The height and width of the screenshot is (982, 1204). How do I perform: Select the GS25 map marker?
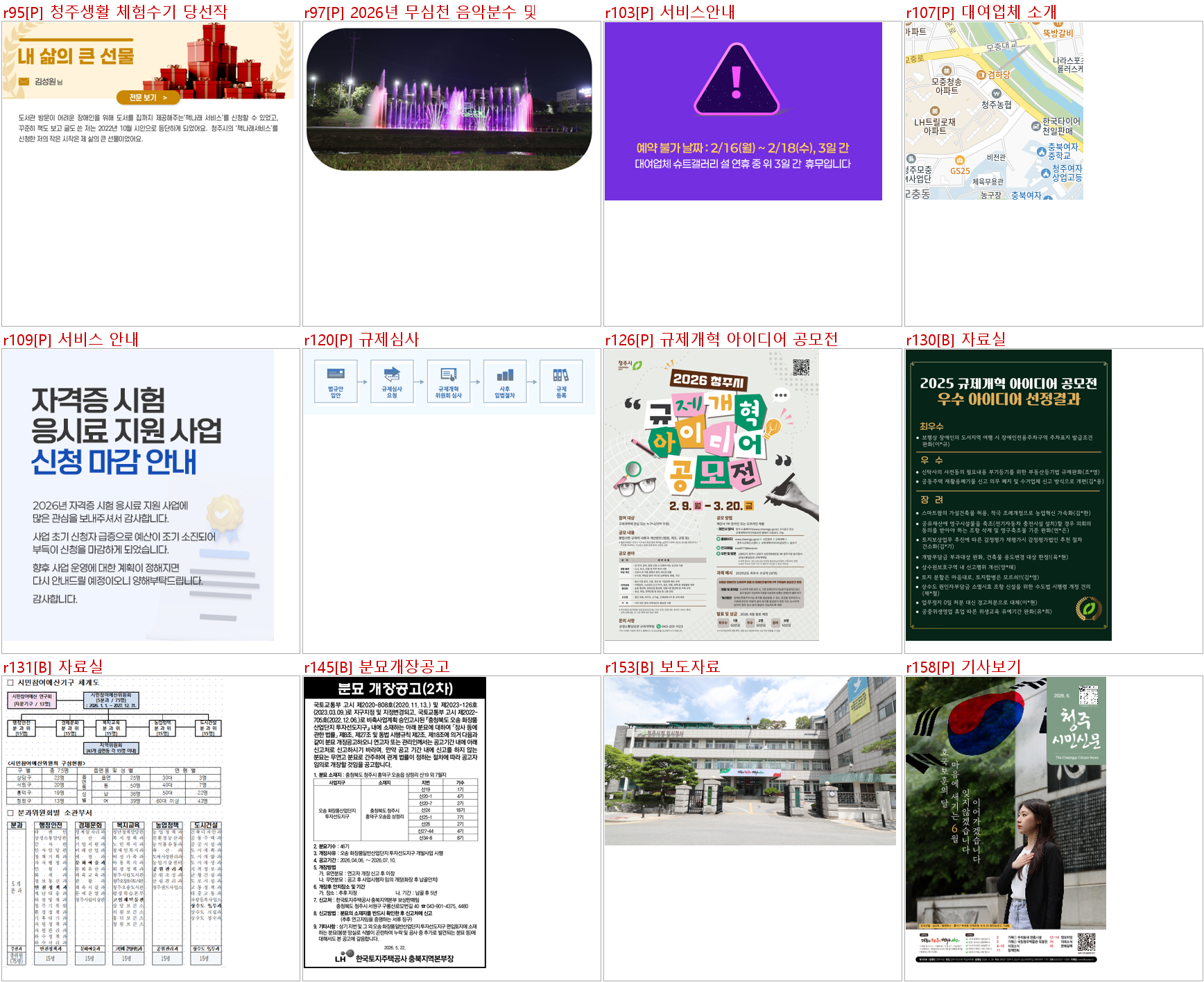[960, 161]
